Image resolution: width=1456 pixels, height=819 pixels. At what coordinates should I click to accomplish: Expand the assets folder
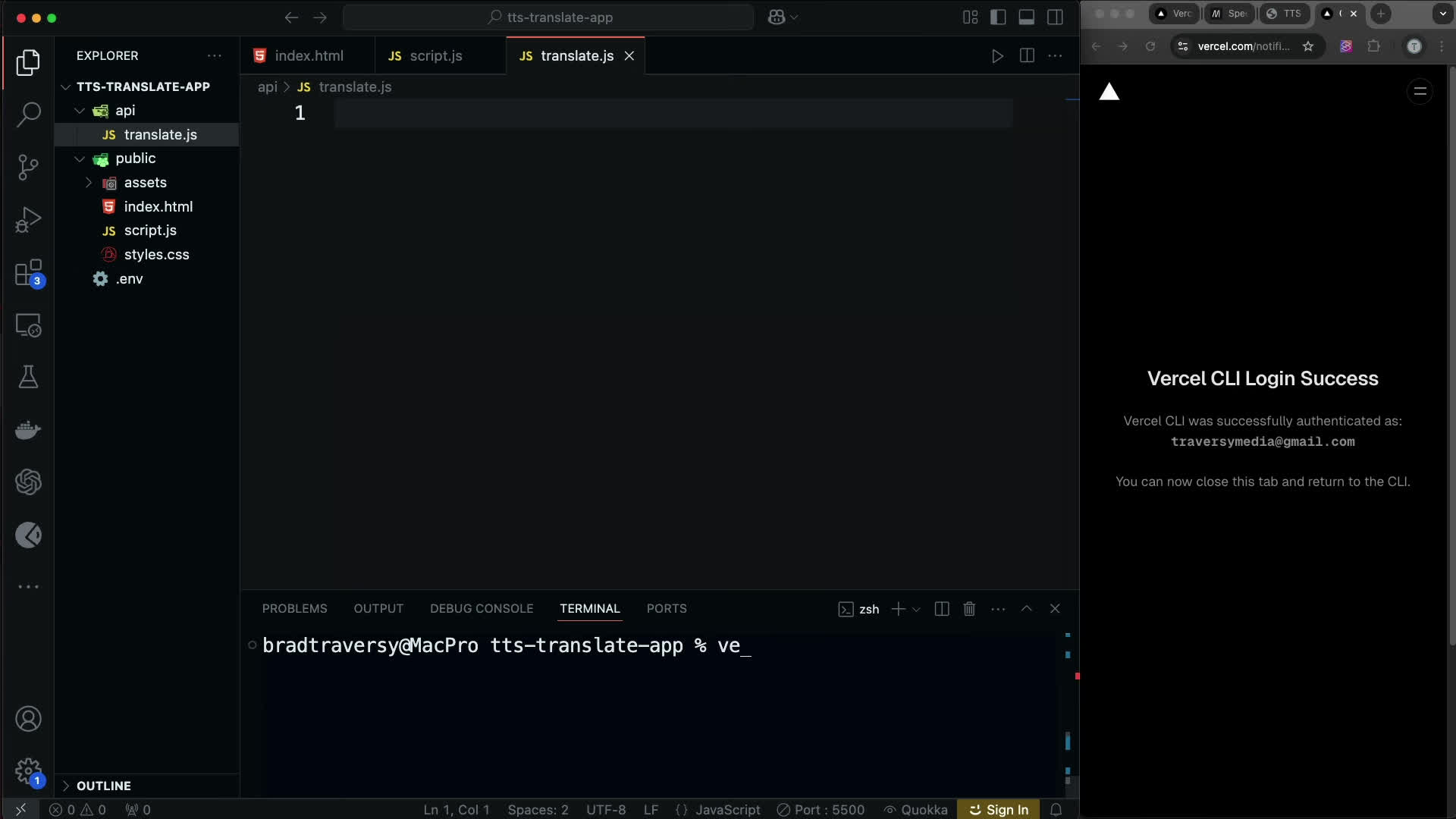87,182
